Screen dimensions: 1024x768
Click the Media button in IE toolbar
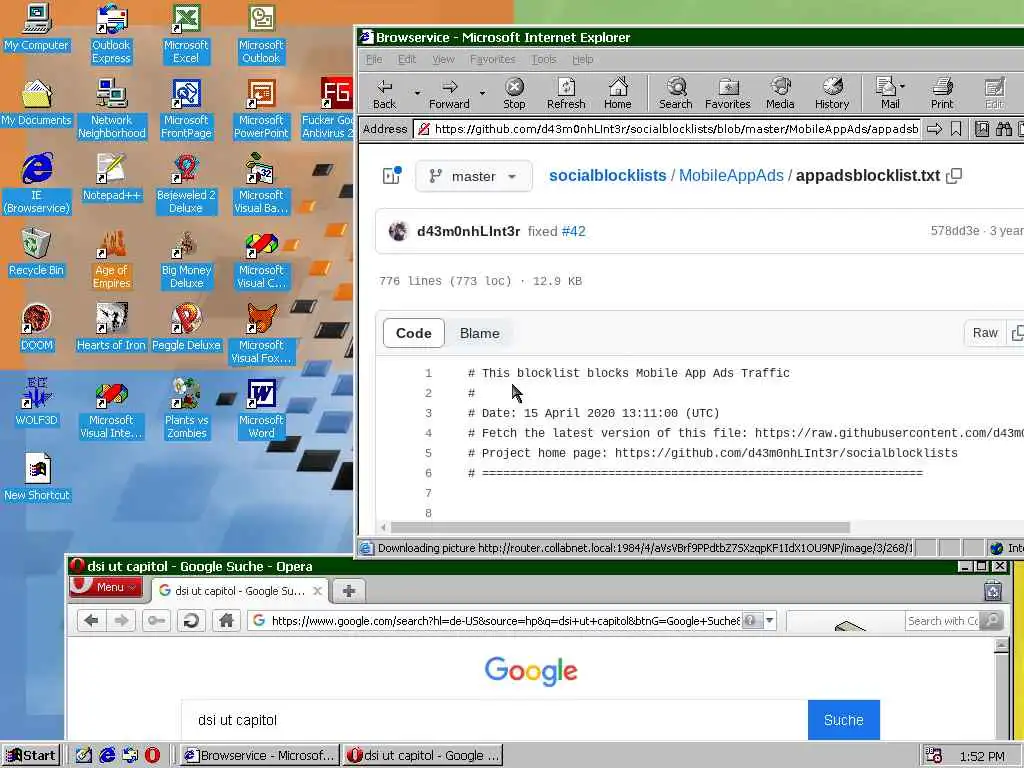click(780, 93)
